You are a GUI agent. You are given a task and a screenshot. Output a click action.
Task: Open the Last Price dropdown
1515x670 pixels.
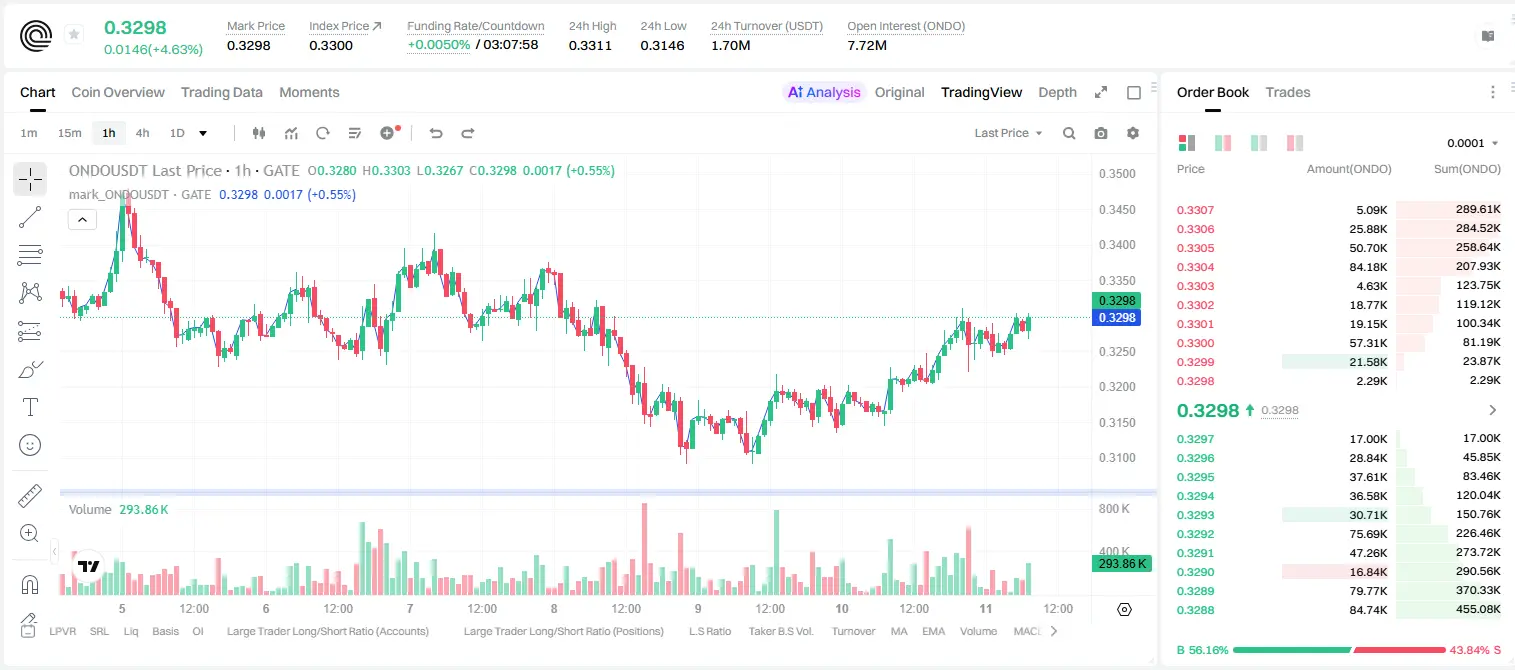[1008, 133]
